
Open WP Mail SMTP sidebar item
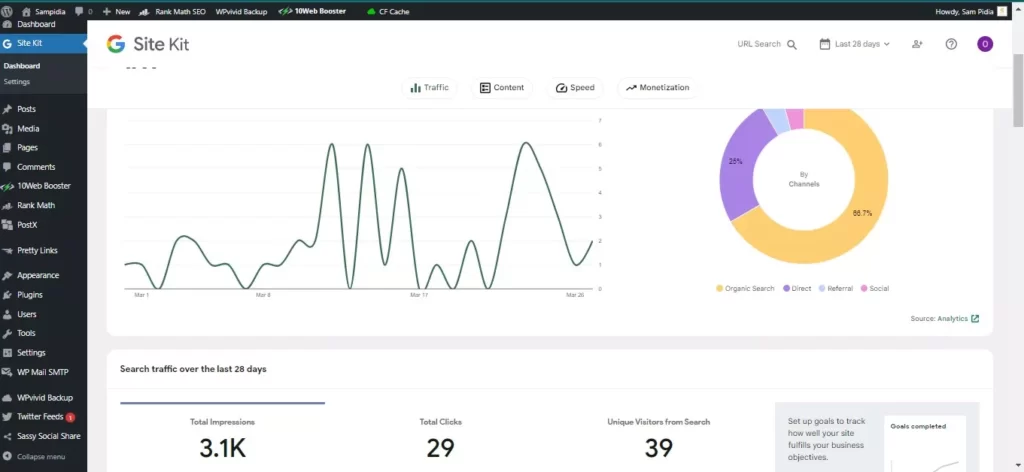click(43, 372)
